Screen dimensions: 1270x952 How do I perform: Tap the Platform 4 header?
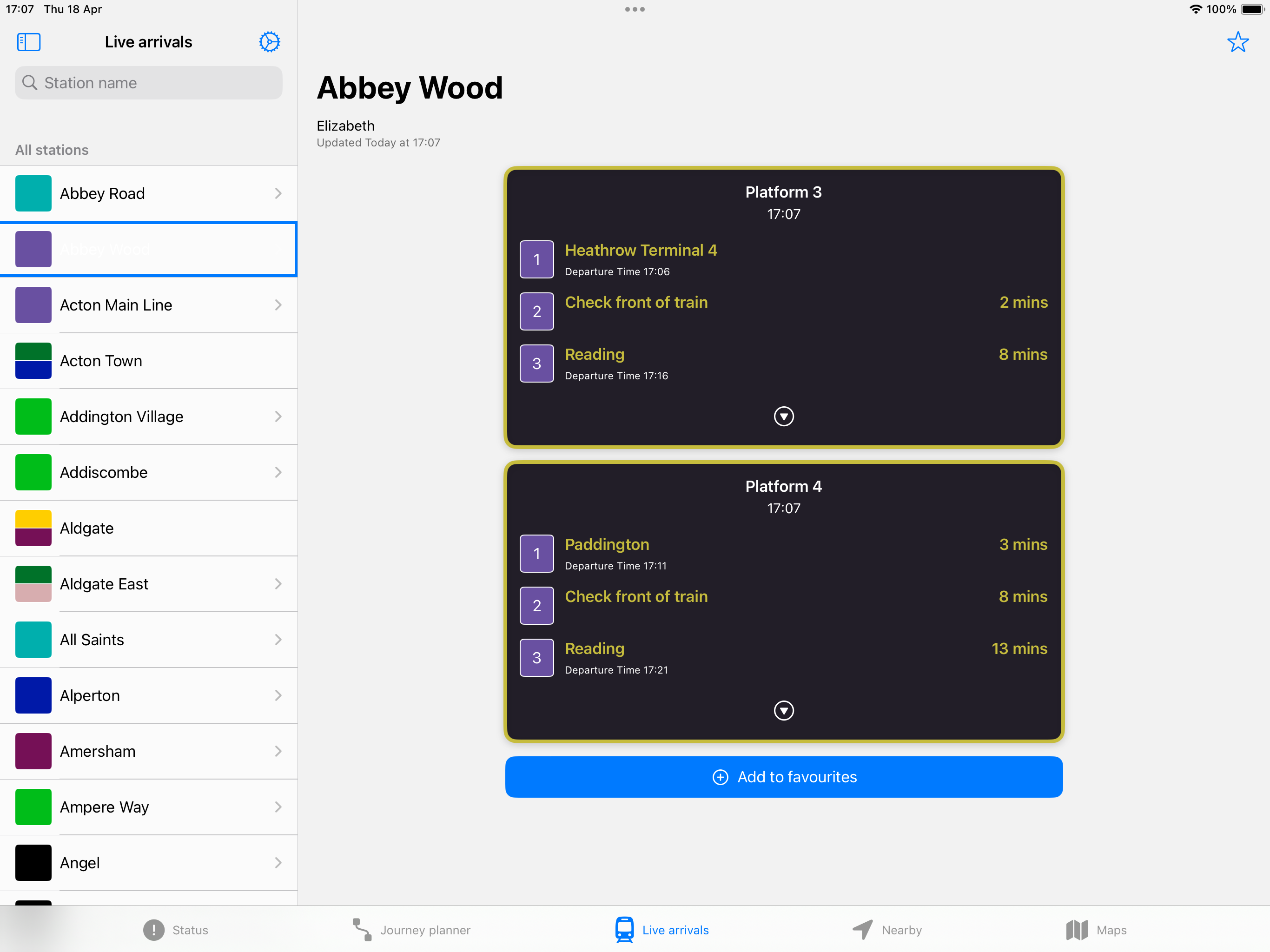pos(784,486)
